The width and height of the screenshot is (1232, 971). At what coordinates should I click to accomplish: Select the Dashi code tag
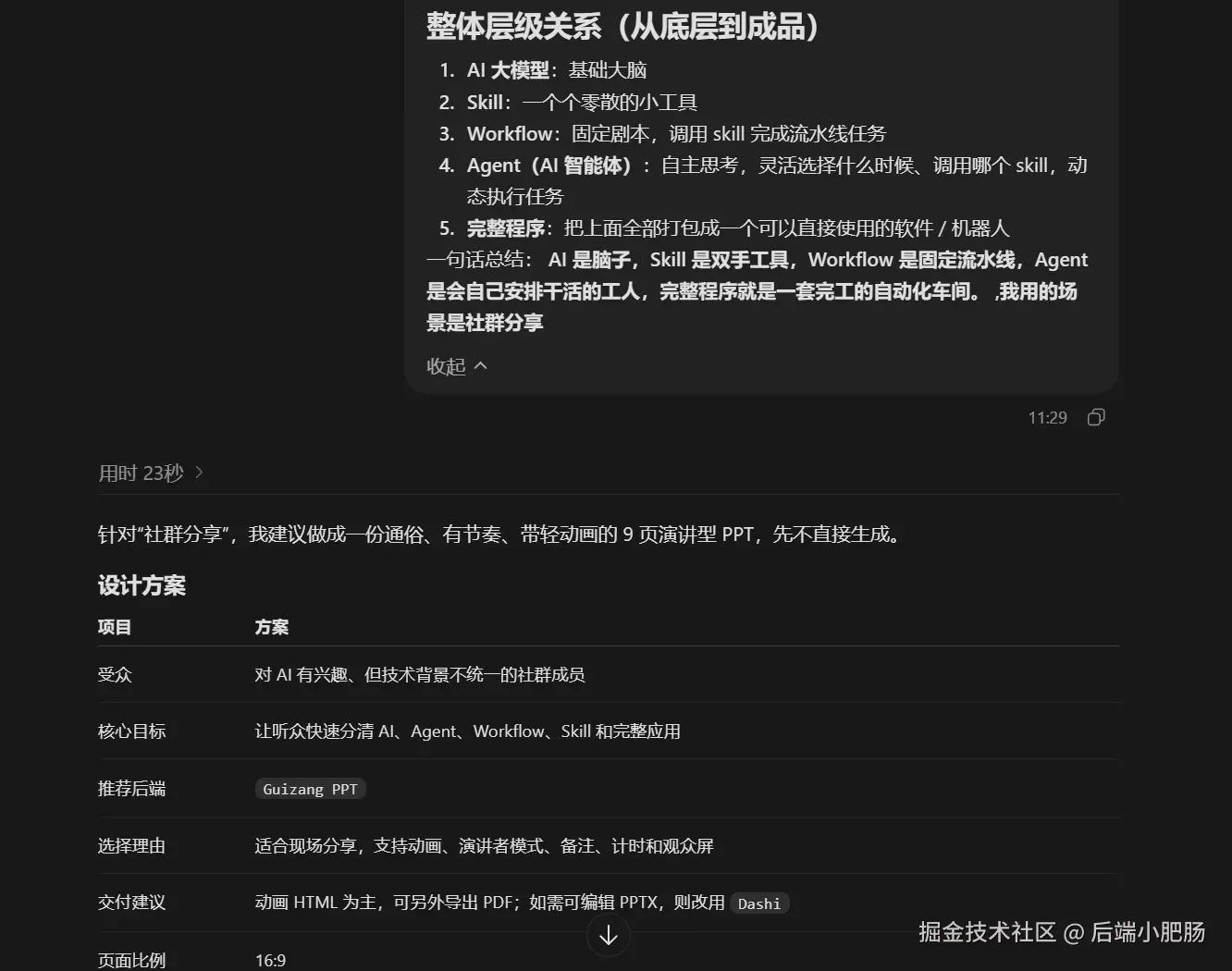coord(759,903)
